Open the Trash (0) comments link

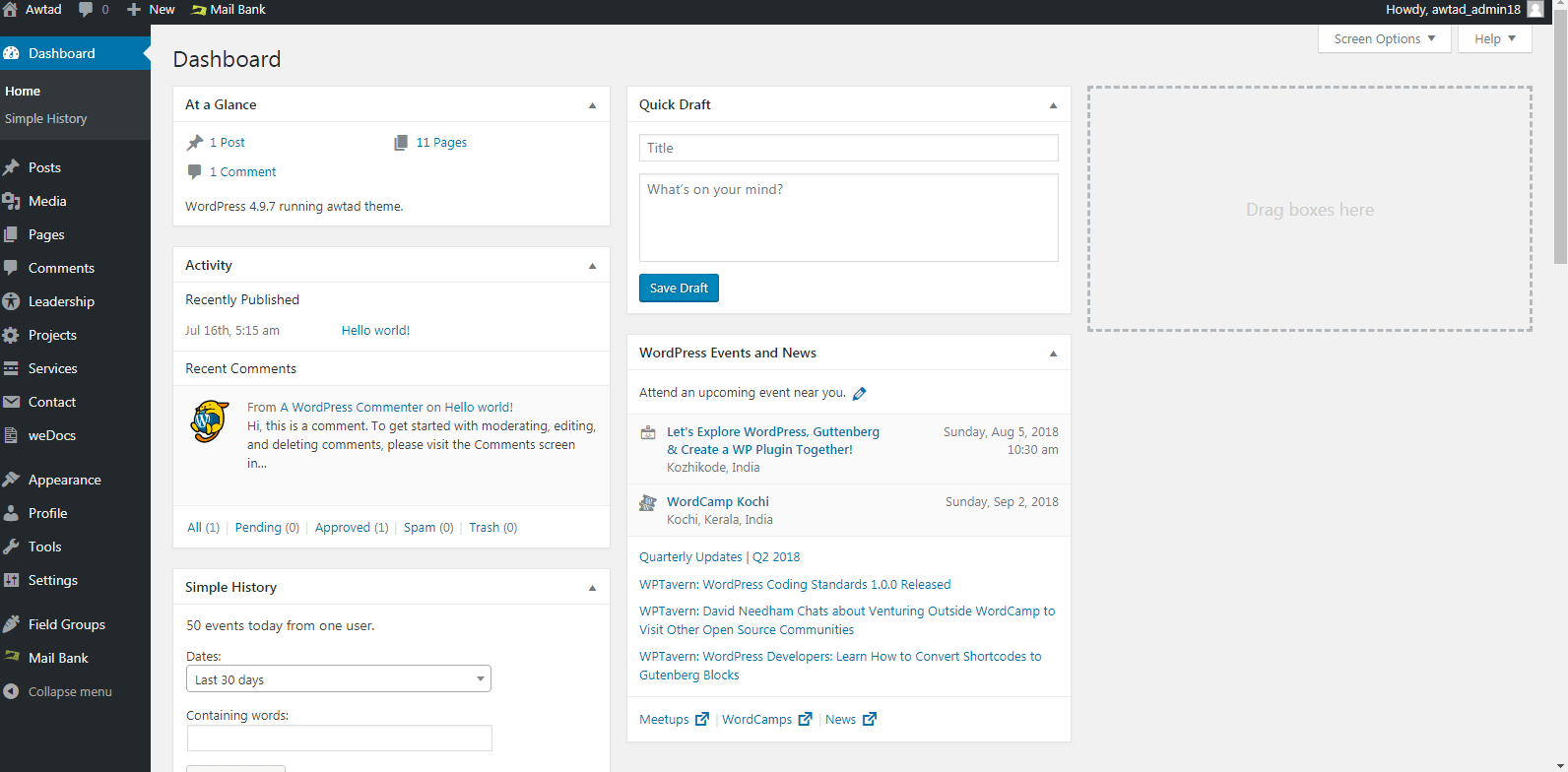coord(493,528)
